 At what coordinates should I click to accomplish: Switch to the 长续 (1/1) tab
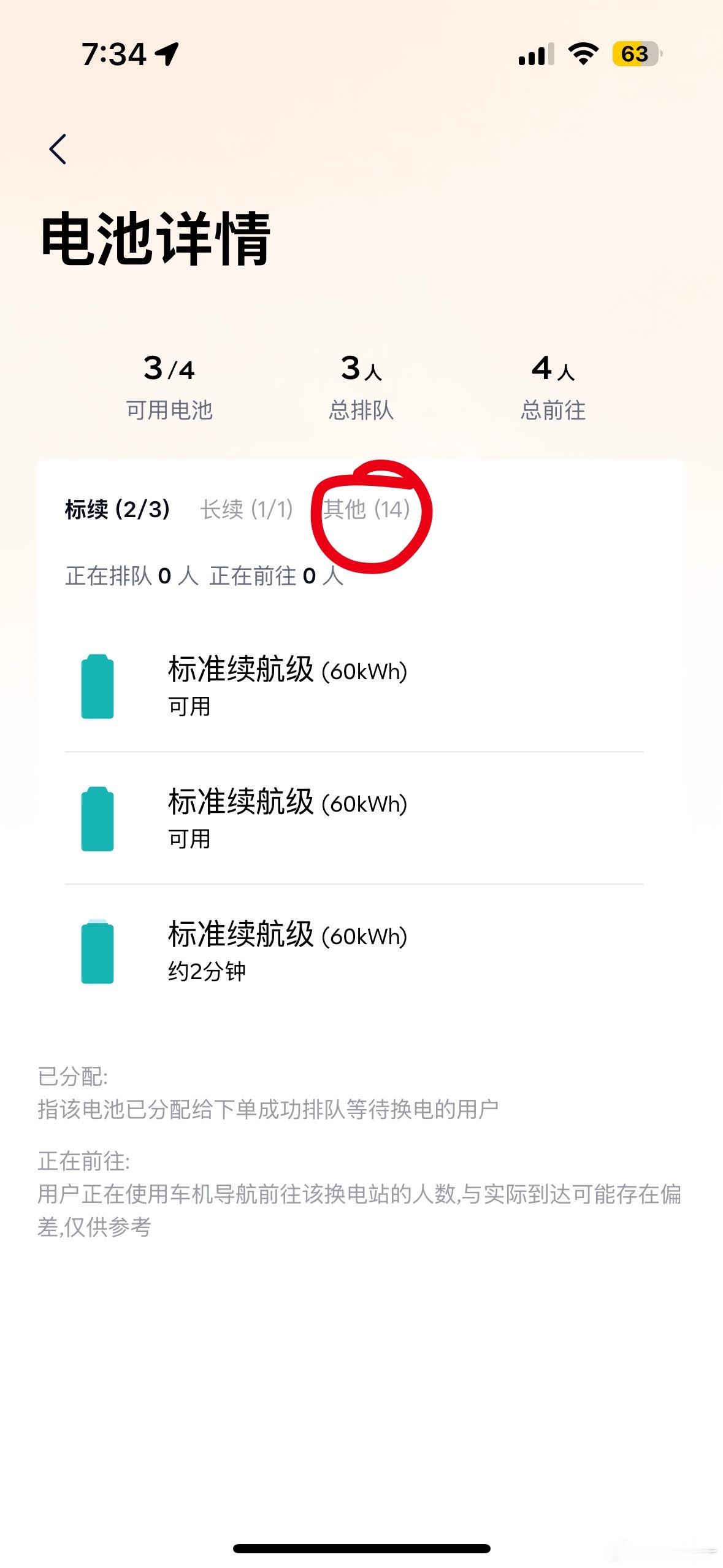(x=247, y=509)
